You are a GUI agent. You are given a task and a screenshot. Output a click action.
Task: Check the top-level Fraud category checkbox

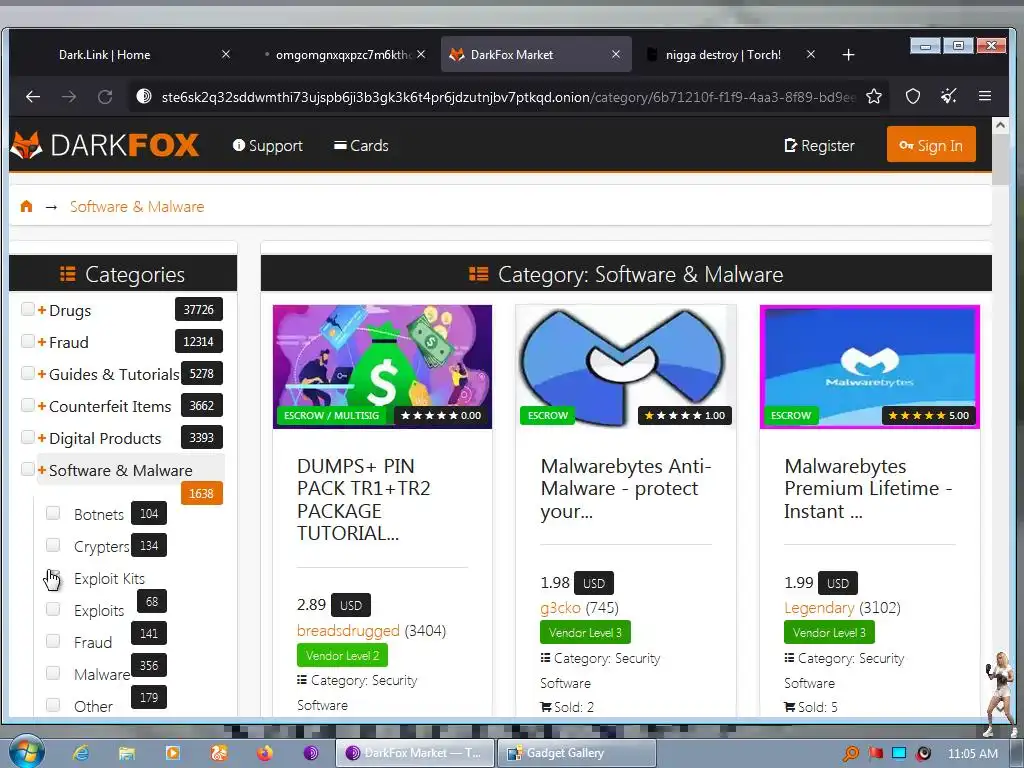27,341
